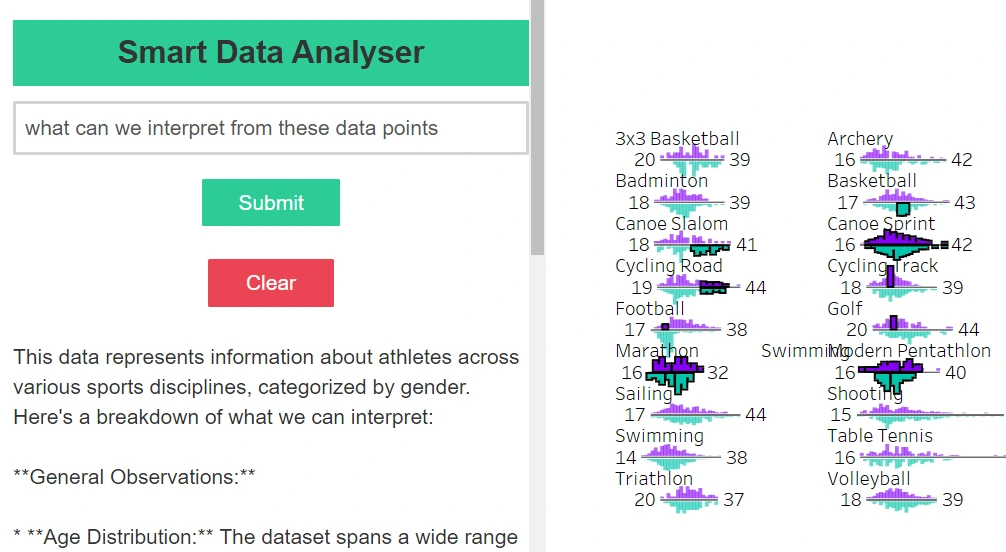
Task: Select the 3x3 Basketball age histogram
Action: click(x=692, y=159)
